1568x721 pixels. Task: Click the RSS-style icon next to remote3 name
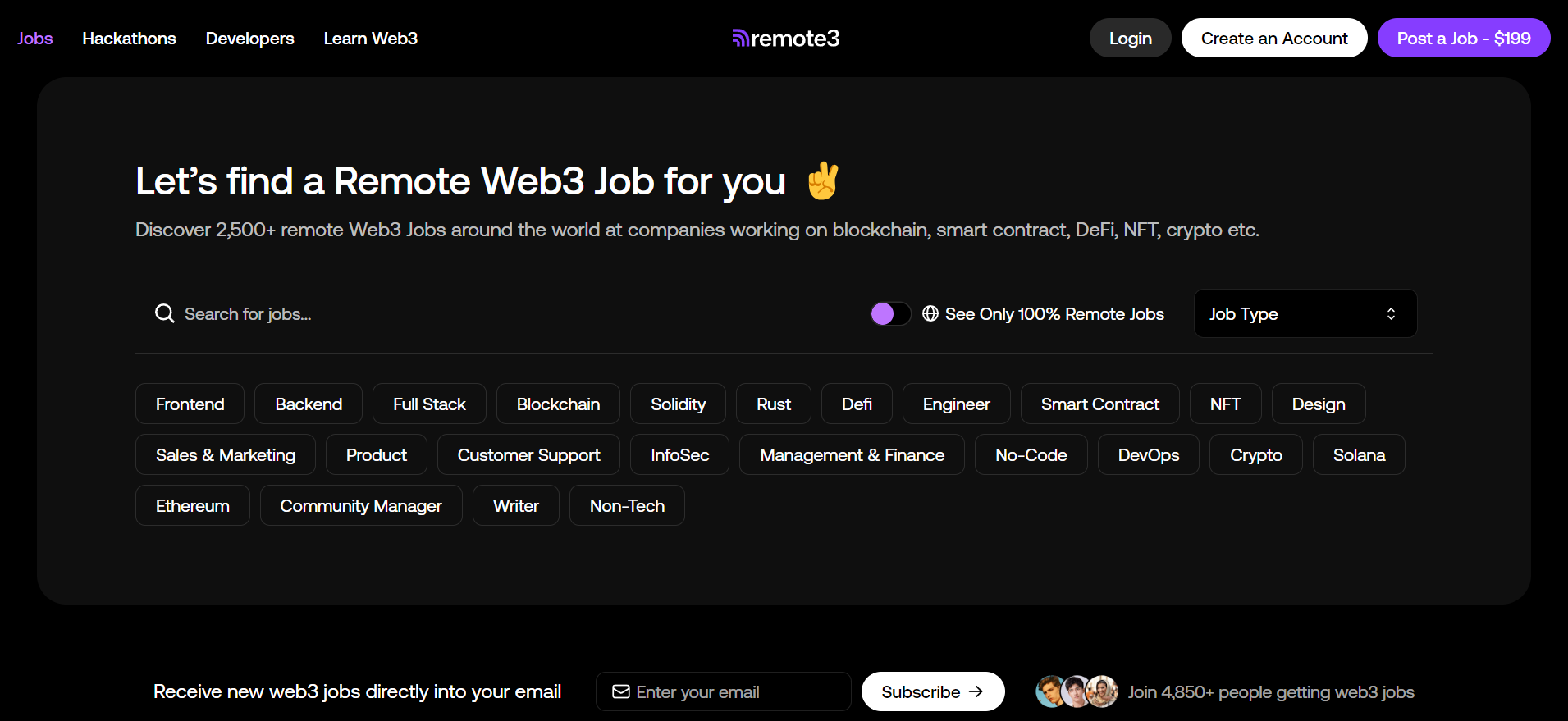pos(739,37)
